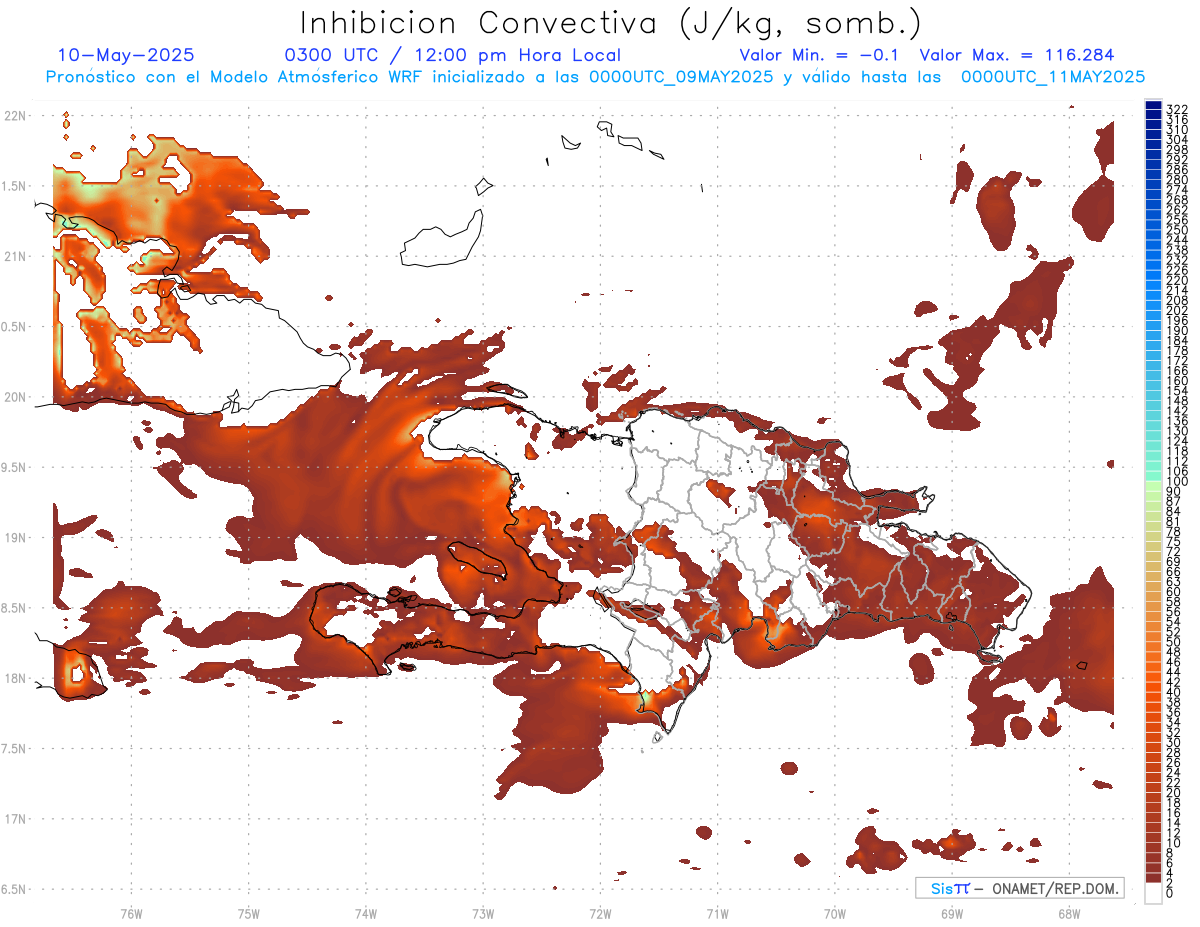
Task: Click the 18N latitude label
Action: click(14, 678)
